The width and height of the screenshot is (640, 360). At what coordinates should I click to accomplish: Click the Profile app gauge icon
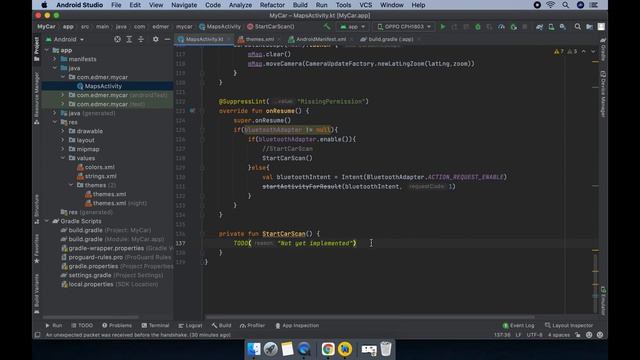[x=501, y=27]
